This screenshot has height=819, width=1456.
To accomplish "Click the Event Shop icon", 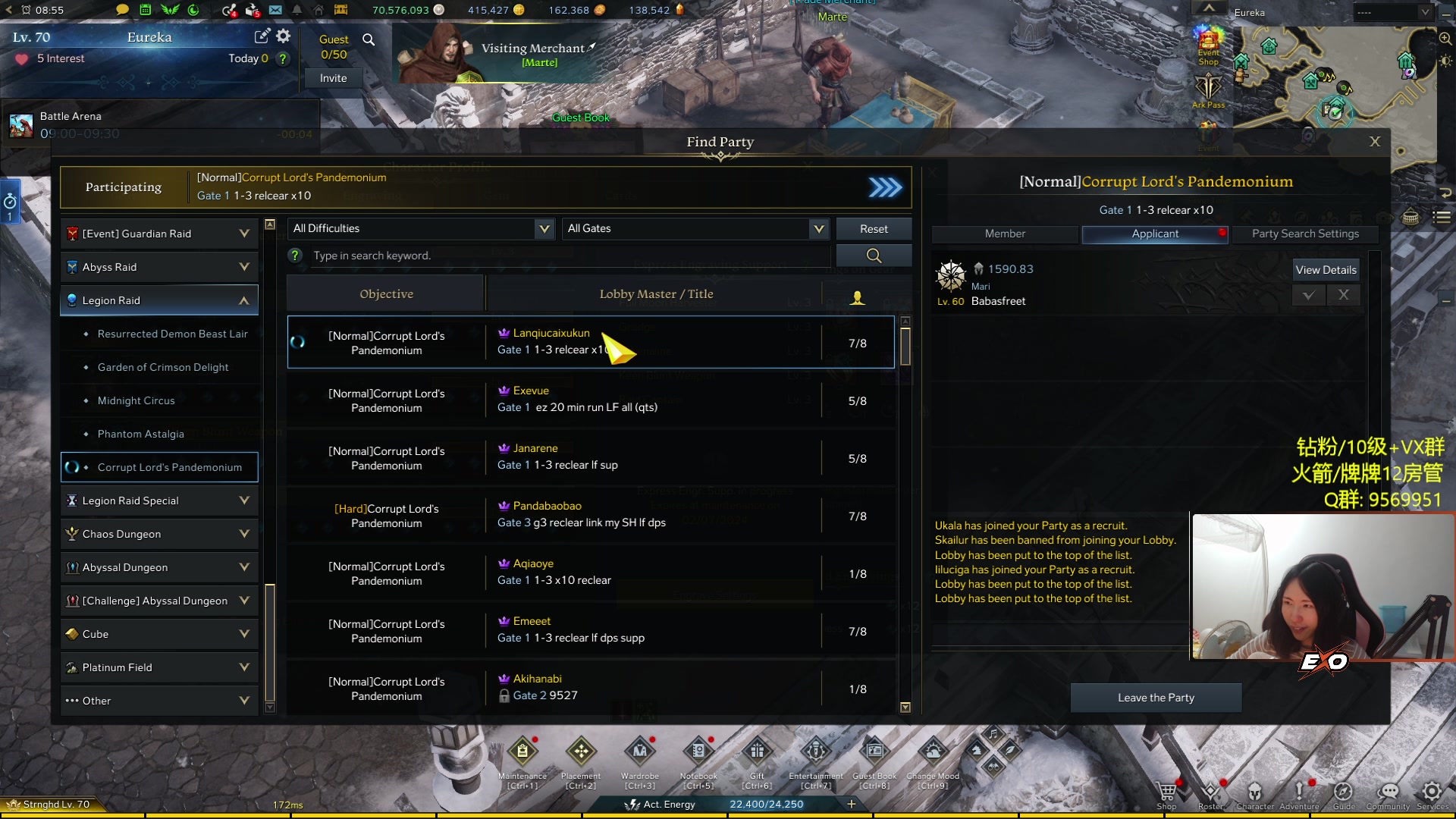I will tap(1208, 44).
